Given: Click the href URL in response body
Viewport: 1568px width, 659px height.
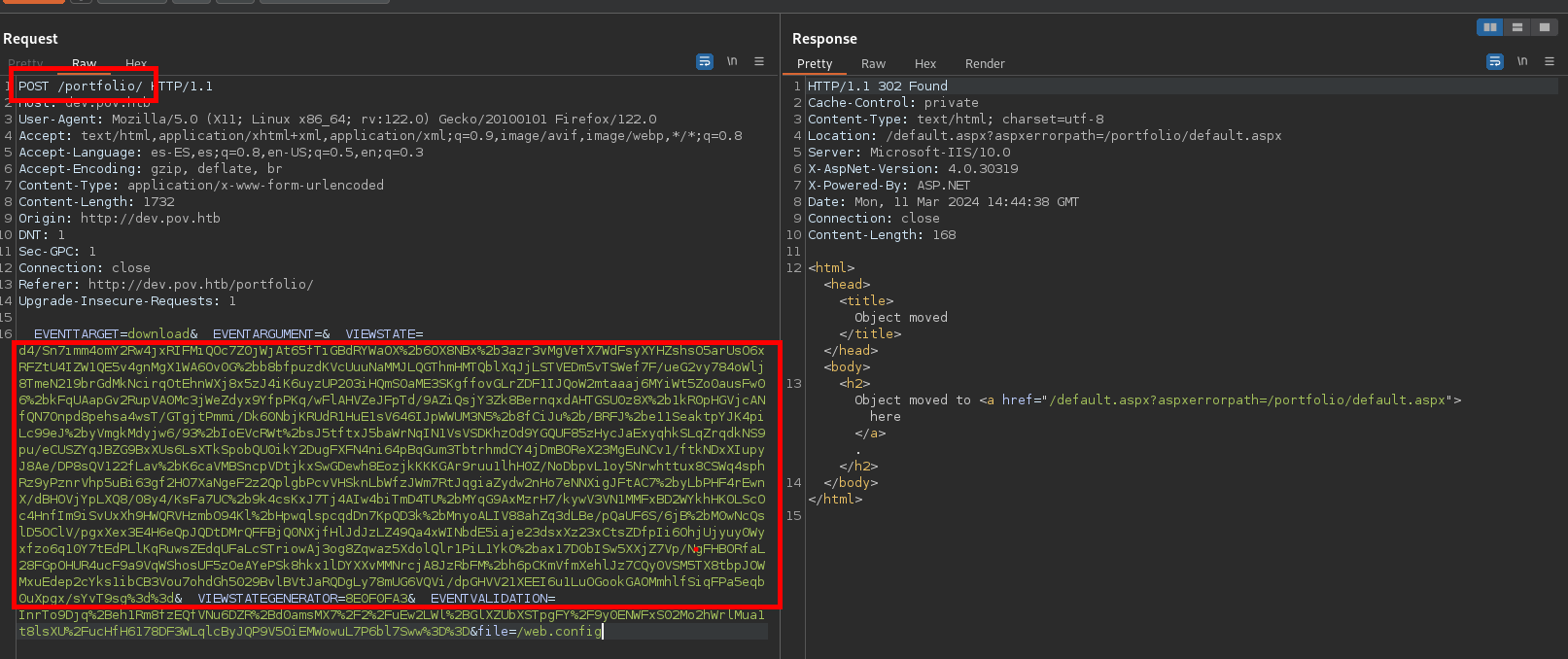Looking at the screenshot, I should [x=1248, y=400].
